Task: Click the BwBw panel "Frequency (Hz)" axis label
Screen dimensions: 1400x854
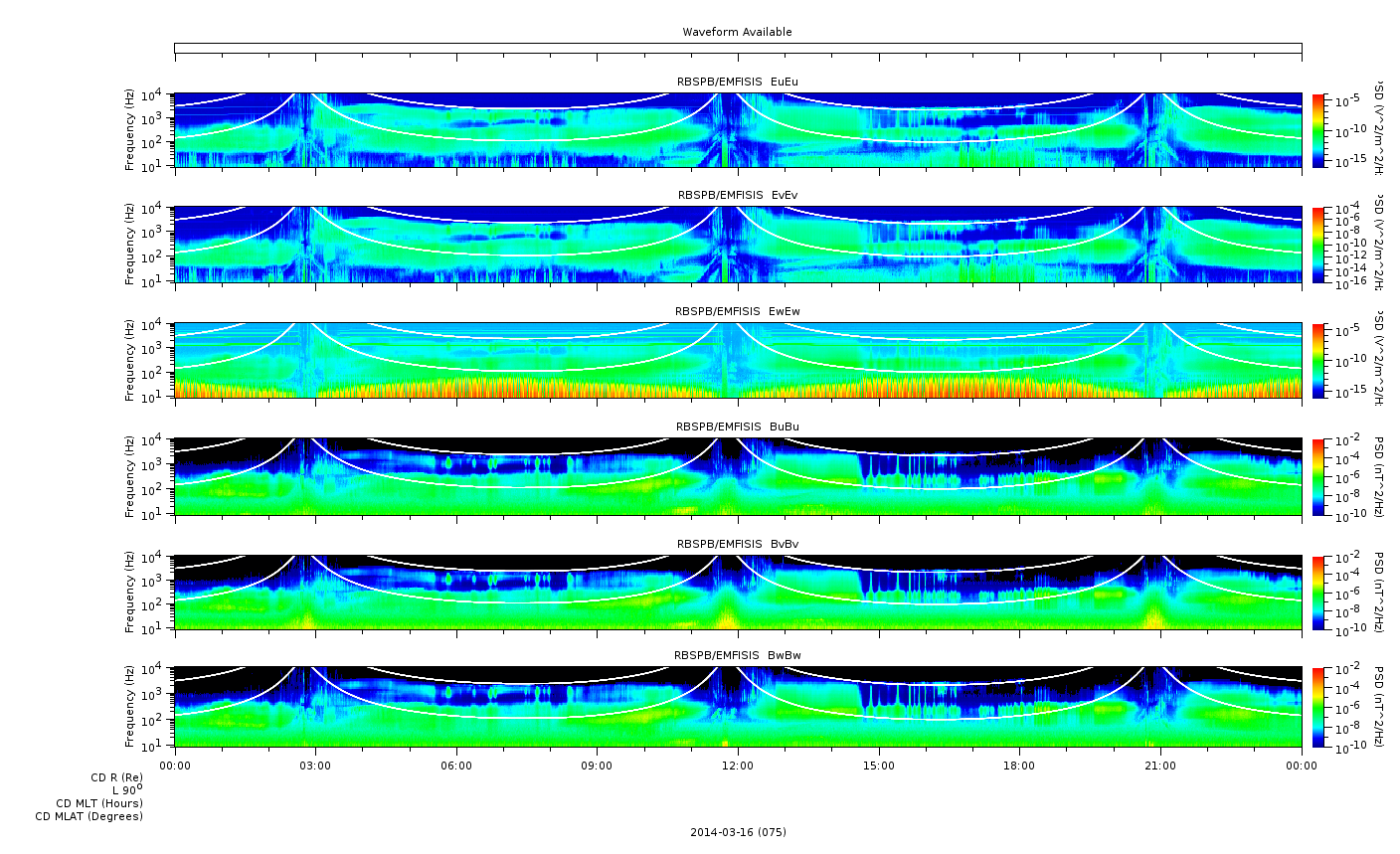Action: coord(130,707)
